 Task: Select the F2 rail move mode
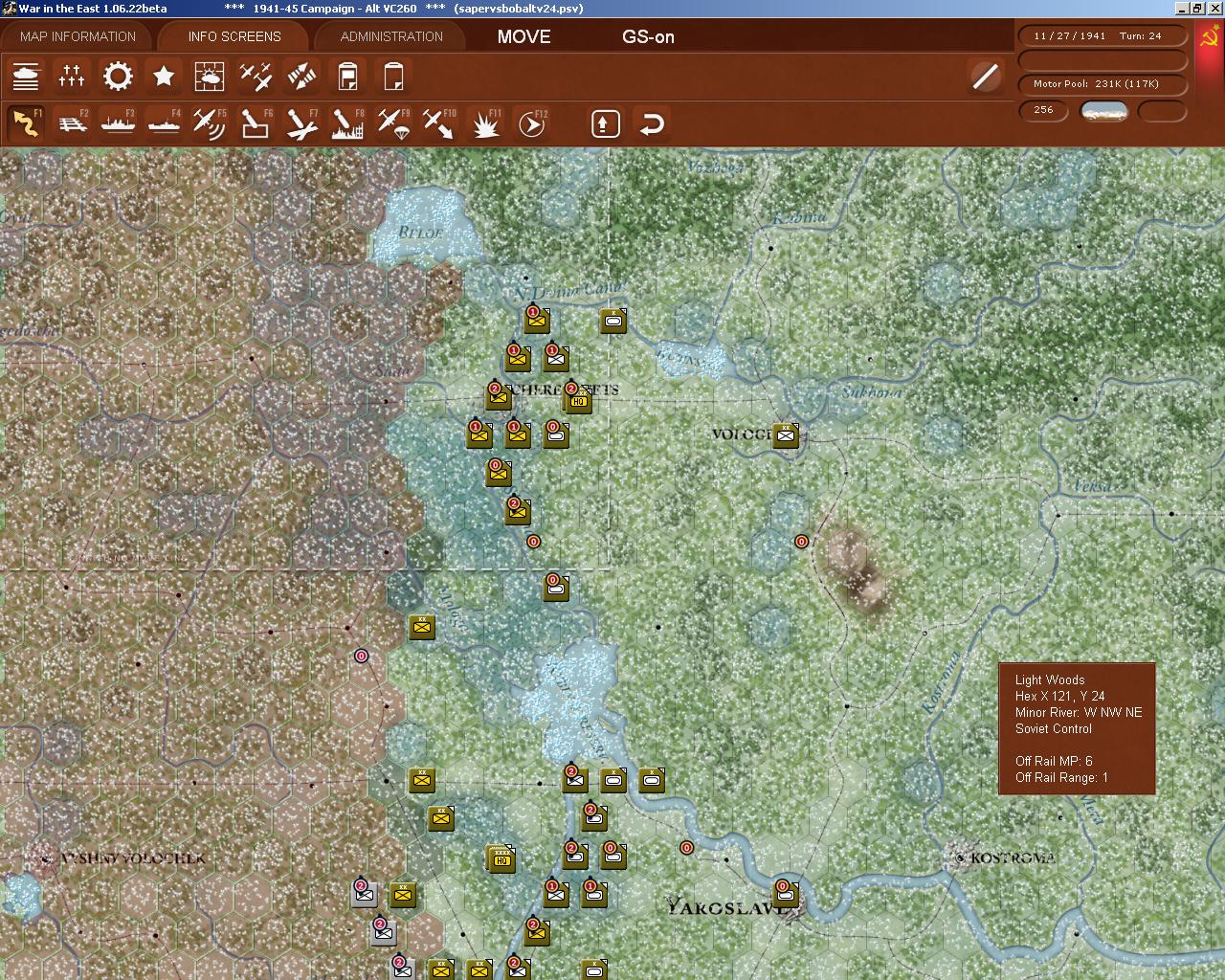click(72, 123)
